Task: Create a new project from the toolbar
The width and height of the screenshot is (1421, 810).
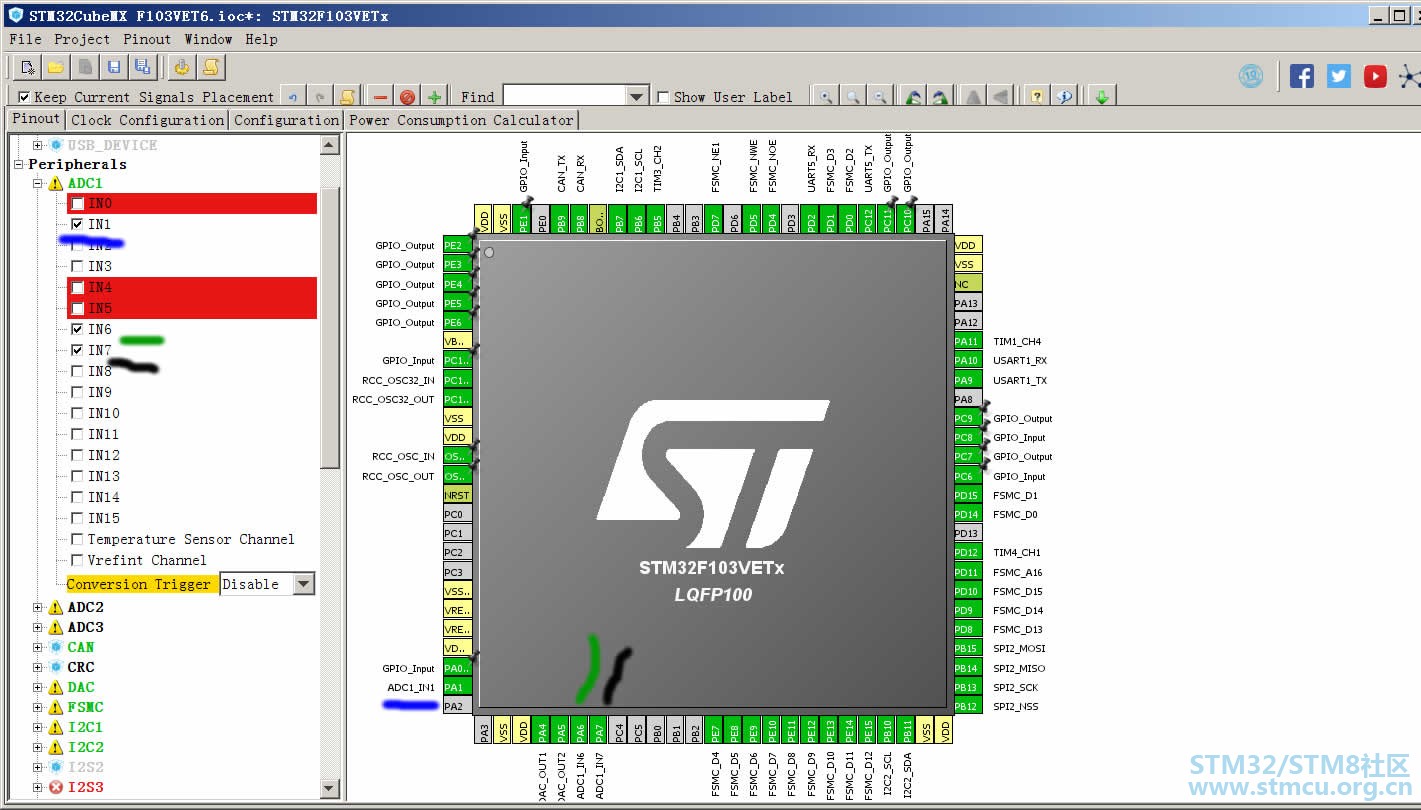Action: click(28, 67)
